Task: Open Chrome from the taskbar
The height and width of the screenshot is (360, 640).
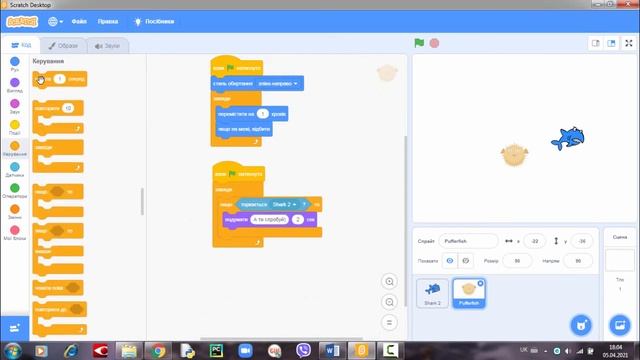Action: click(x=158, y=351)
